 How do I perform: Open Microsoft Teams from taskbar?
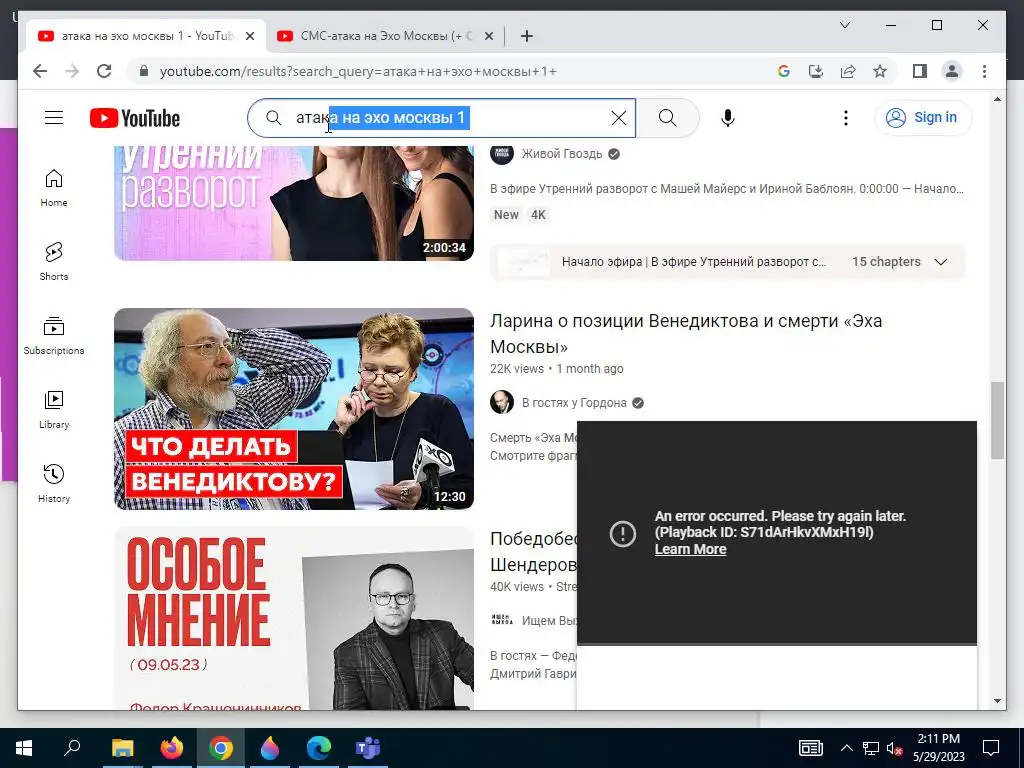point(368,748)
